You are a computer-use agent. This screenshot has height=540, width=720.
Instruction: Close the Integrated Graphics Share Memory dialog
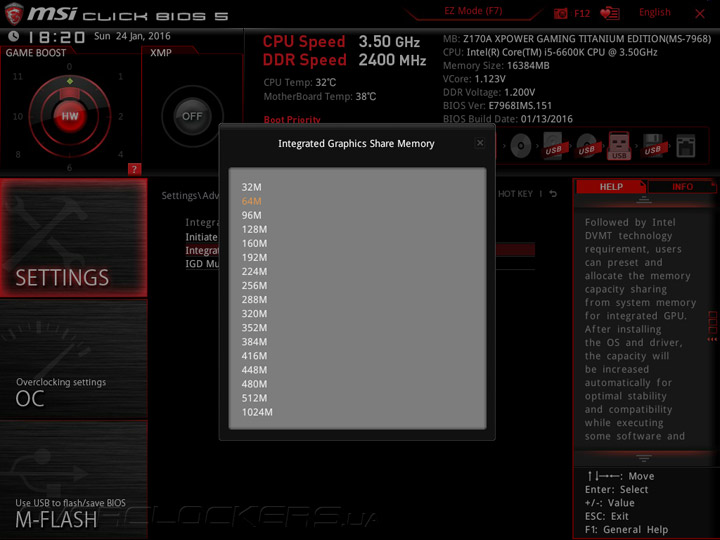tap(480, 143)
